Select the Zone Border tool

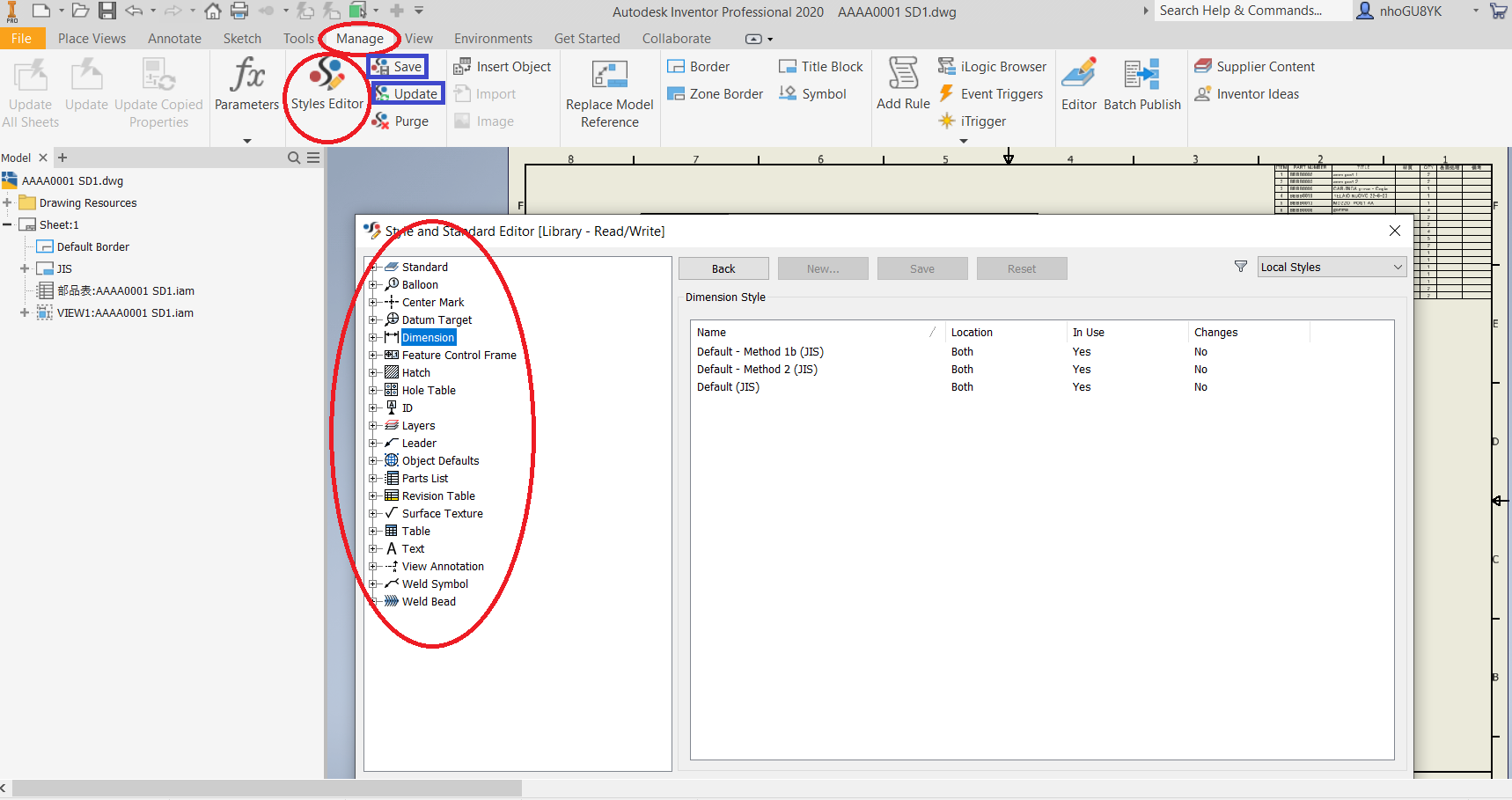pos(675,93)
